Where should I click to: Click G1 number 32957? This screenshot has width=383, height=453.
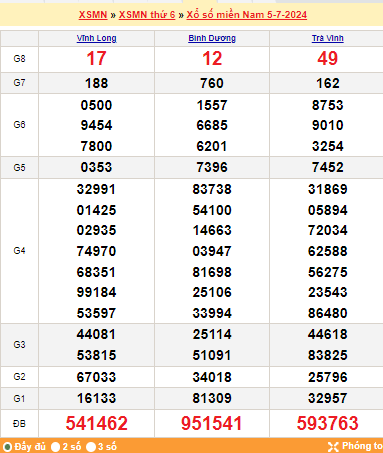pyautogui.click(x=328, y=398)
